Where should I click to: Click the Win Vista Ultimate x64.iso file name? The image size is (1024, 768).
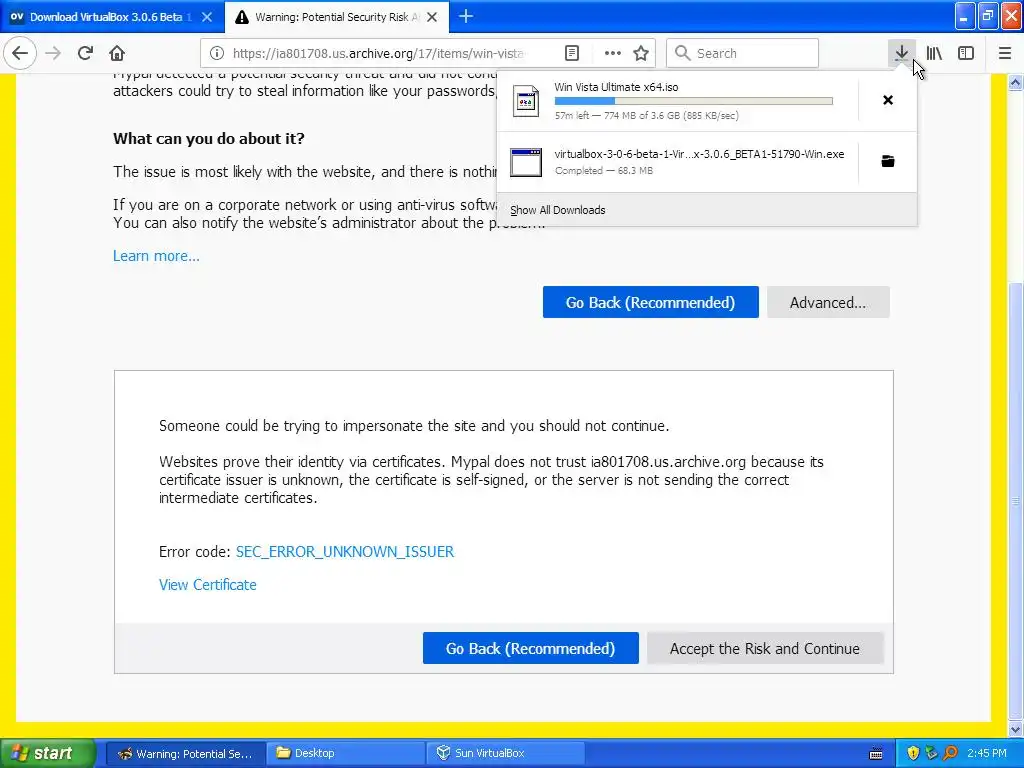616,87
